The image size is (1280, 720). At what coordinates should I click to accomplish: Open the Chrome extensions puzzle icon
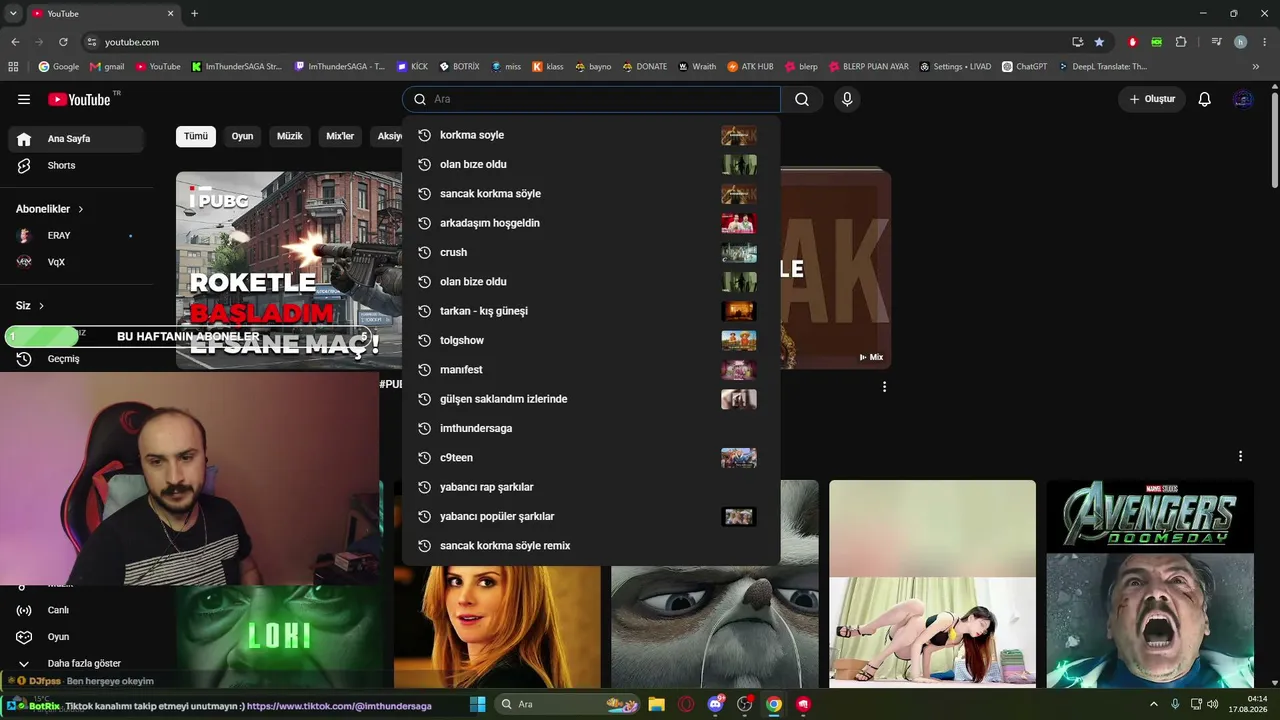[1181, 42]
